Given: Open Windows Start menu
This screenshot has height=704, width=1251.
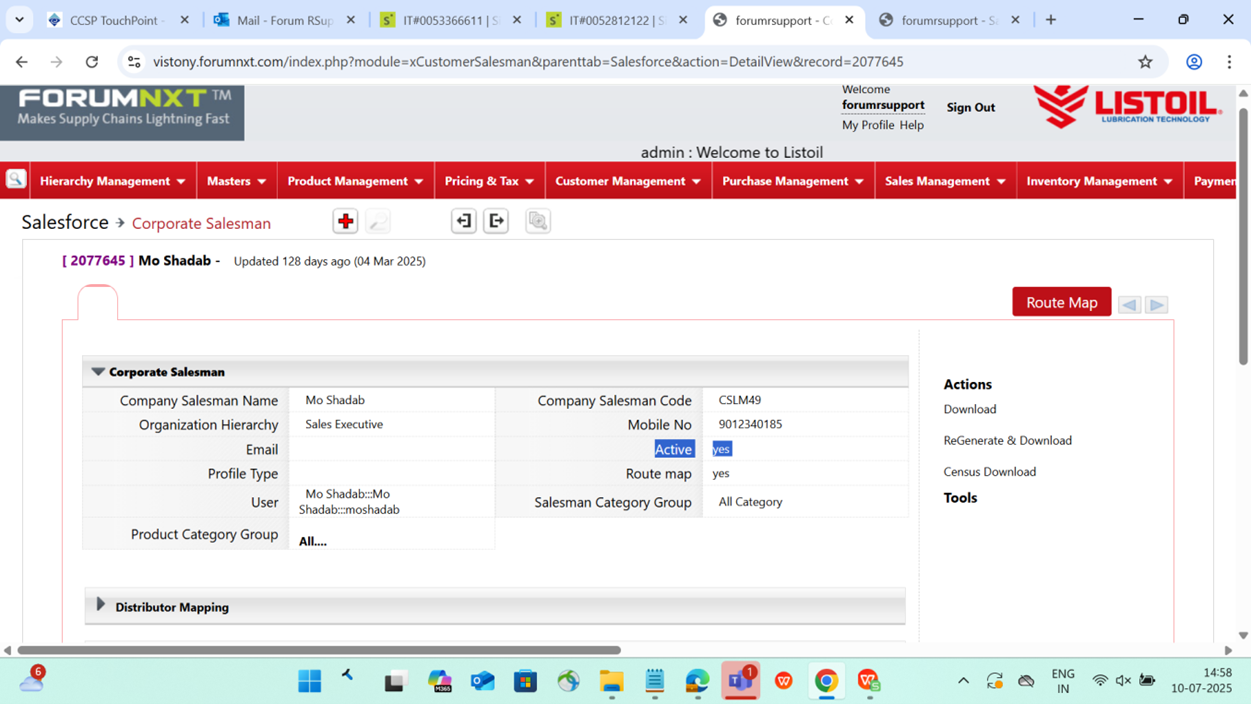Looking at the screenshot, I should pos(310,681).
